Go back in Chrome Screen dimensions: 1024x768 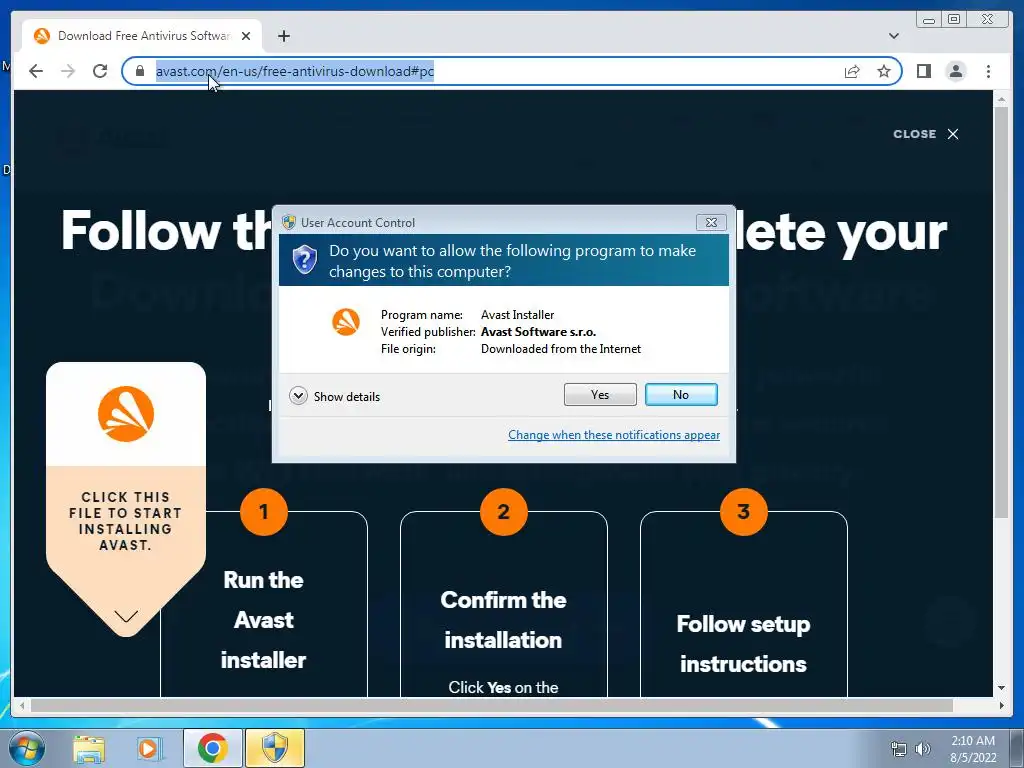pos(36,71)
